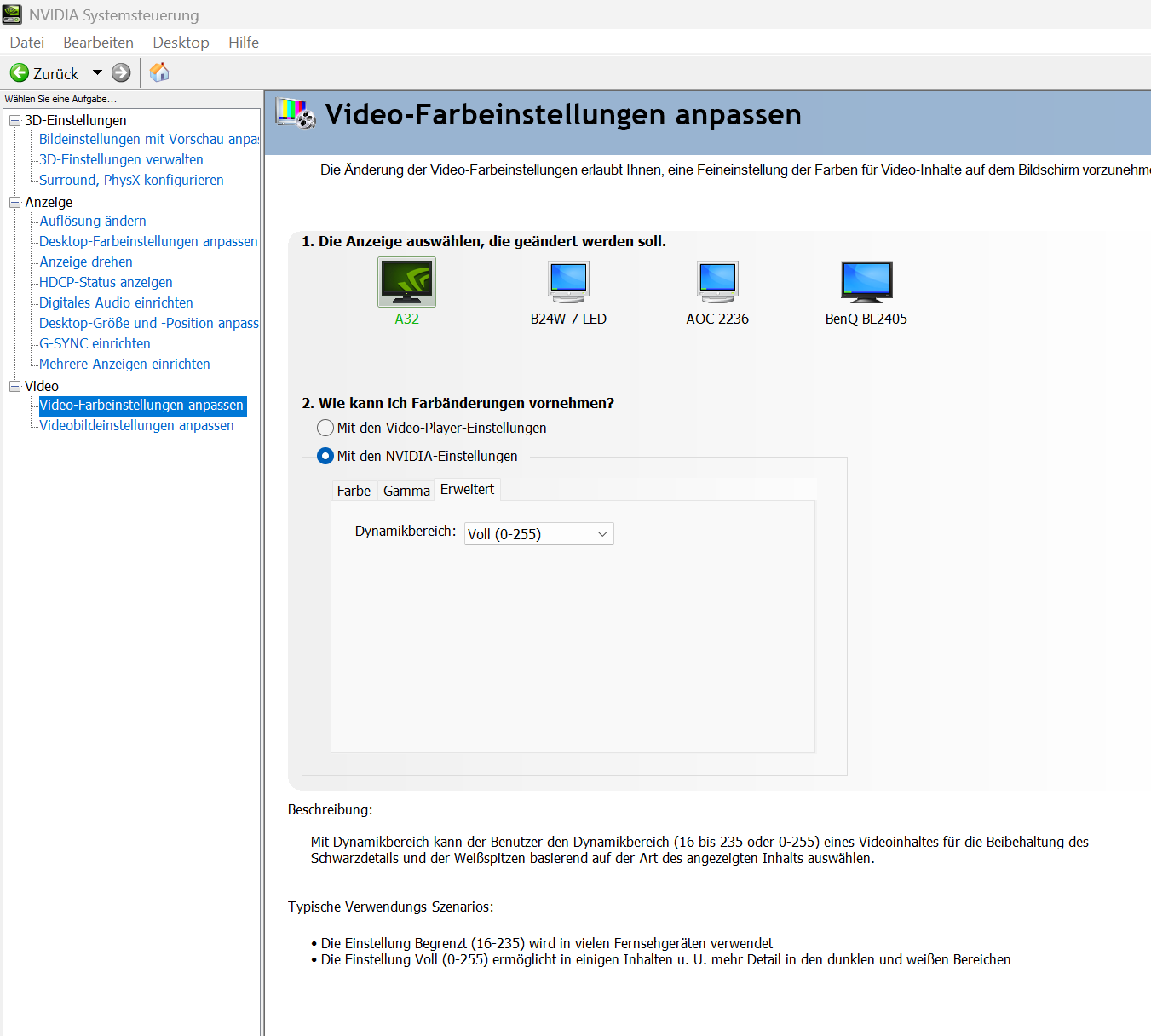Choose Mit den NVIDIA-Einstellungen radio button
The height and width of the screenshot is (1036, 1151).
click(325, 456)
